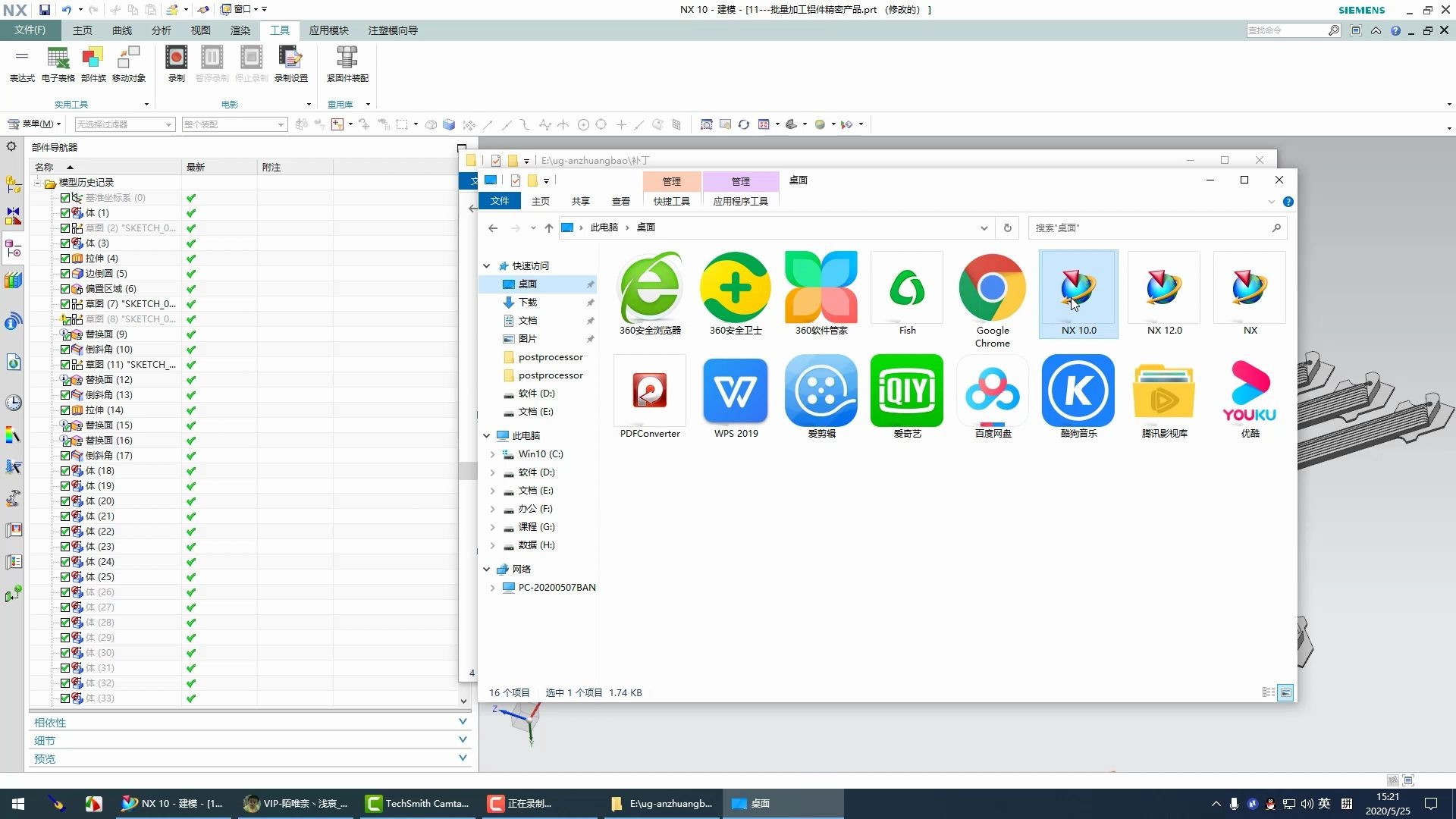Click the 部件族 part family icon

[x=93, y=64]
